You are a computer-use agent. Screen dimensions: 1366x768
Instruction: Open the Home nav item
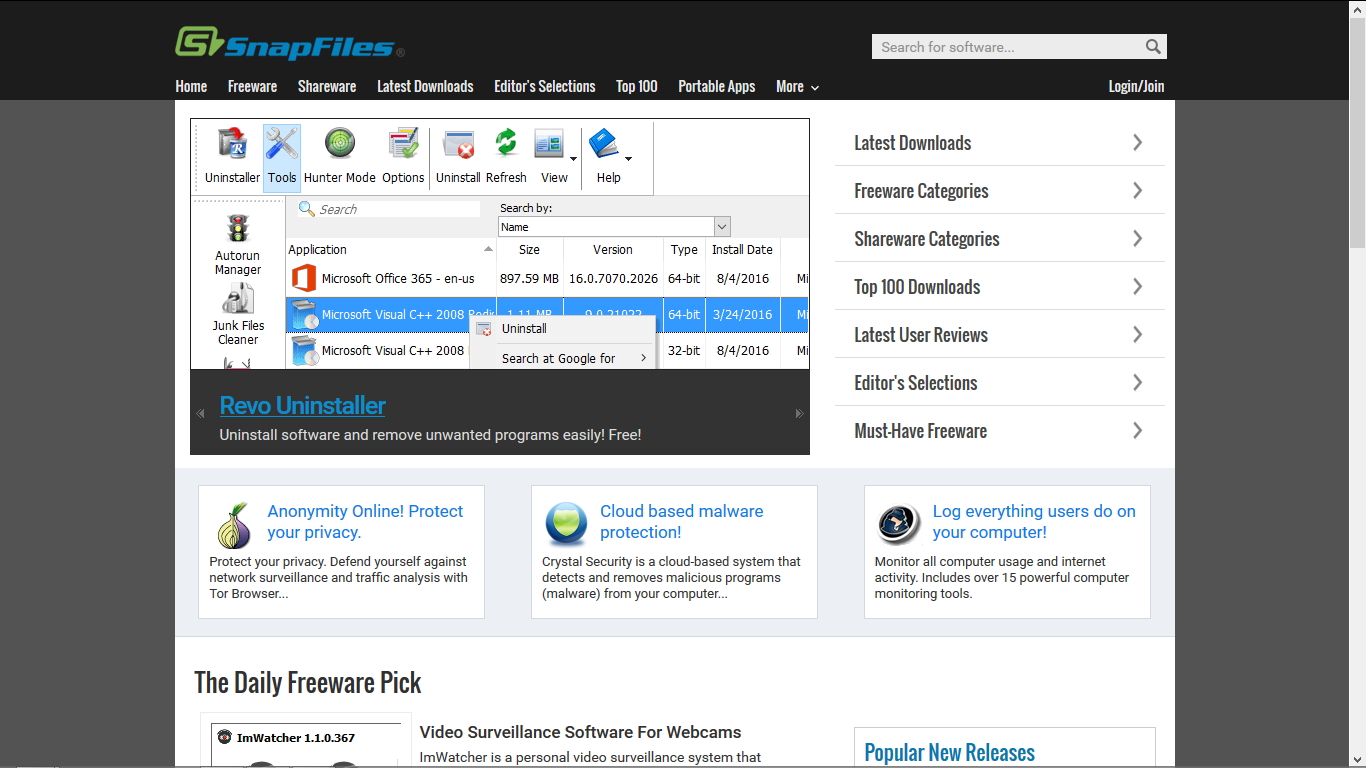coord(191,87)
